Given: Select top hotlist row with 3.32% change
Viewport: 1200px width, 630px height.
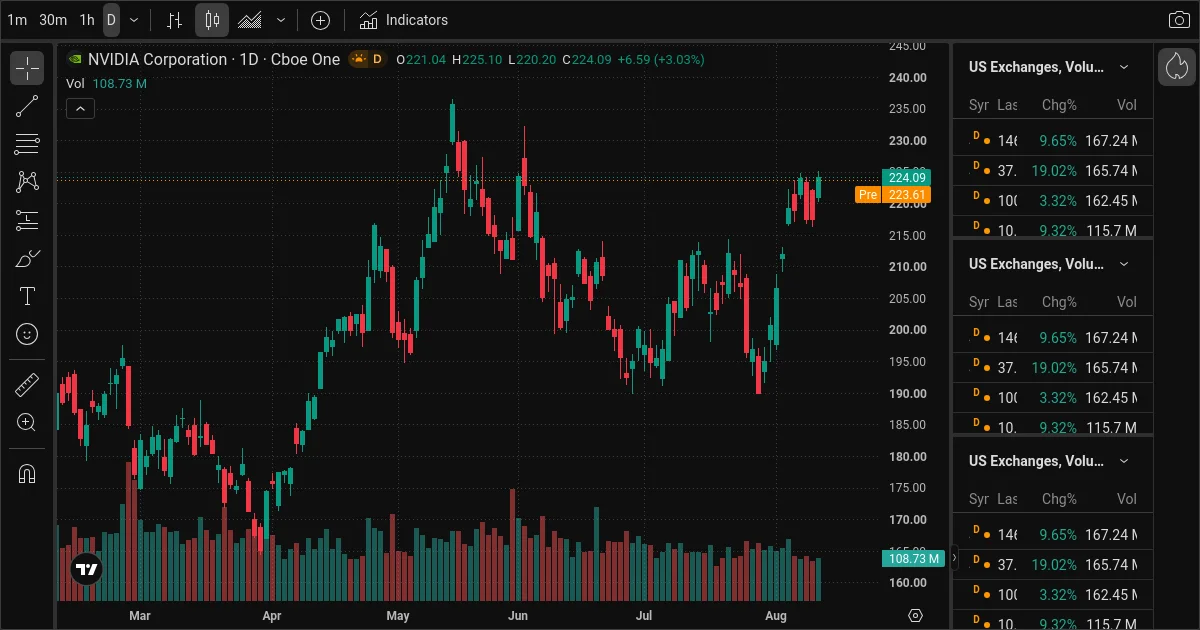Looking at the screenshot, I should (x=1052, y=201).
